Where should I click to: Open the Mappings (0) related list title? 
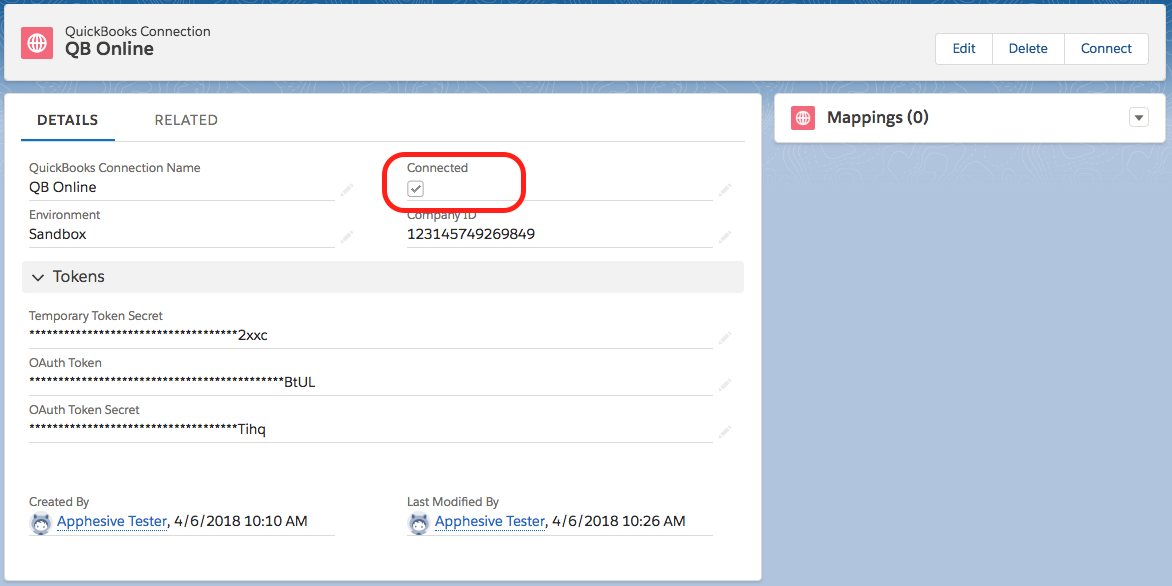tap(878, 117)
